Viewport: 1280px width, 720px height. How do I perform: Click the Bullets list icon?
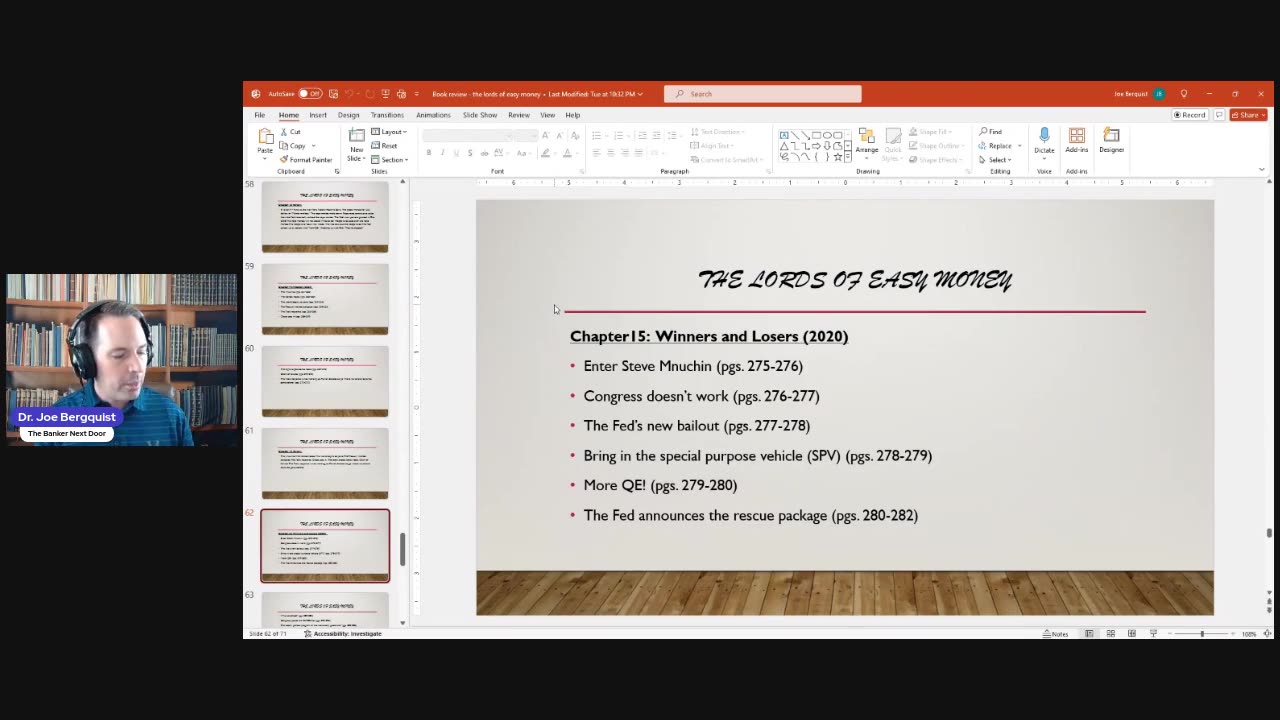click(596, 135)
